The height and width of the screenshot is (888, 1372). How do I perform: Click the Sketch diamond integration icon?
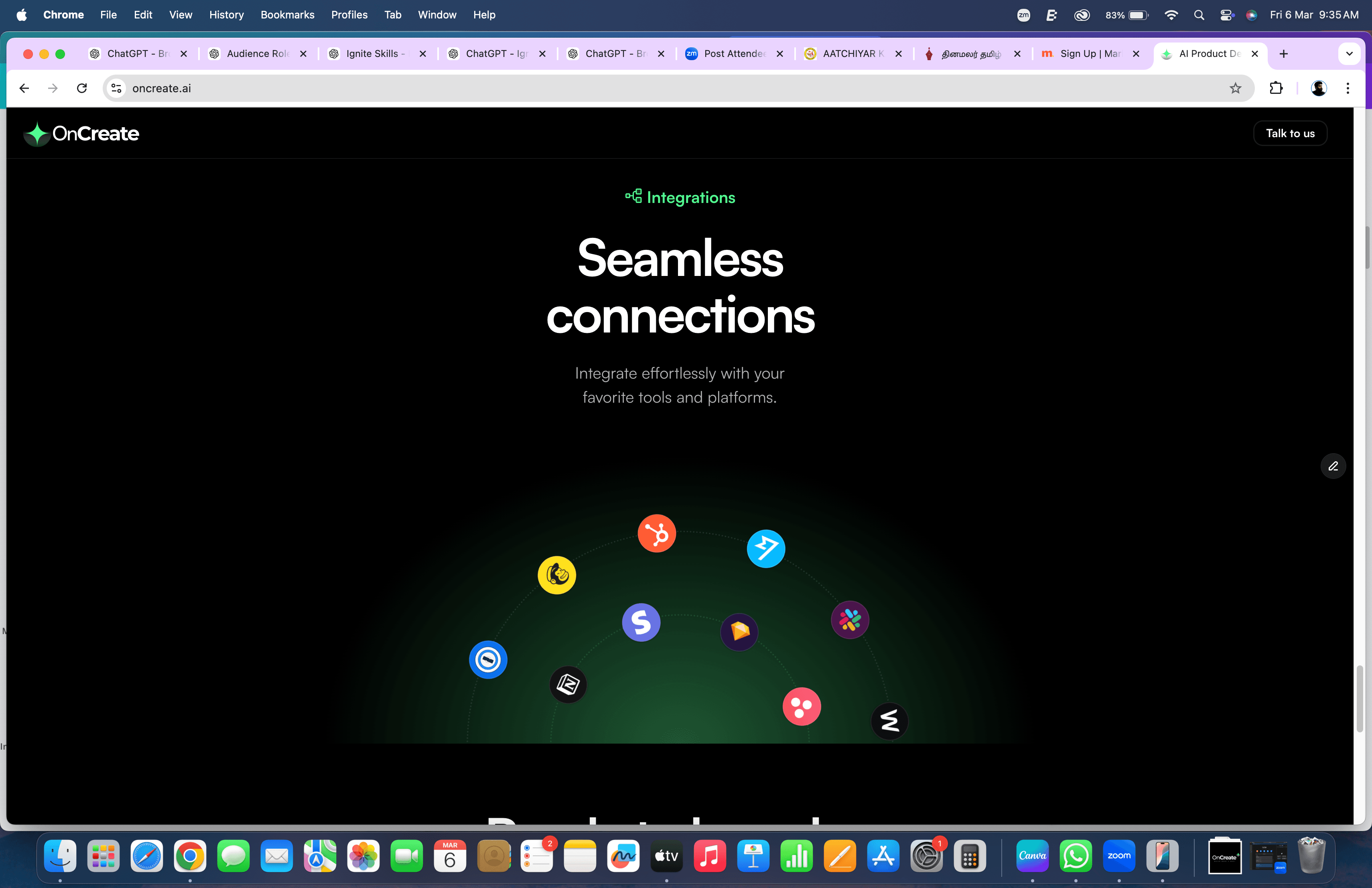(x=739, y=632)
